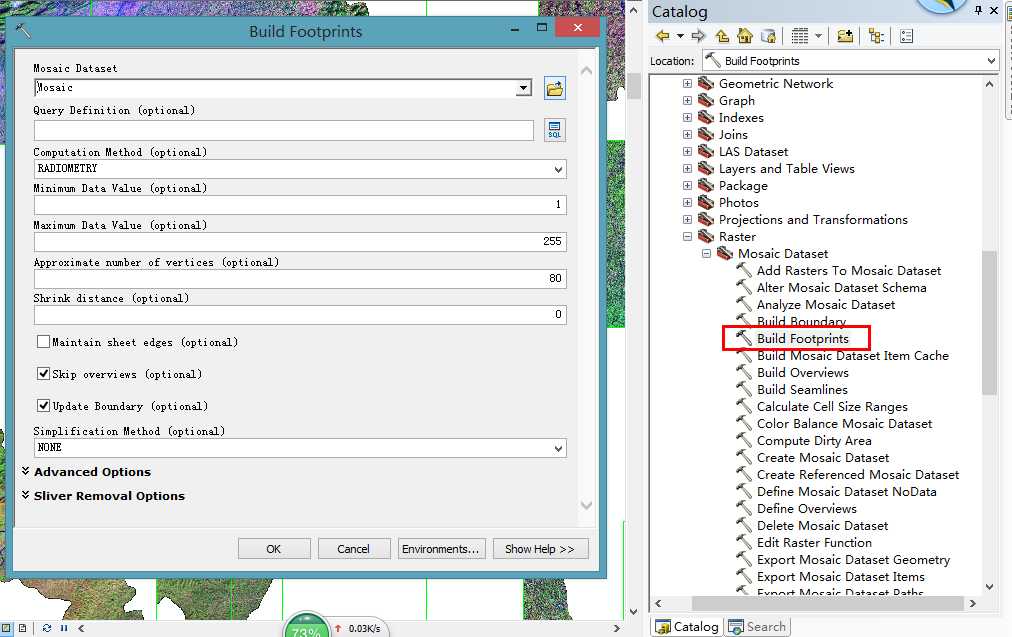Pause drawing with the pause icon
This screenshot has width=1012, height=637.
coord(64,628)
